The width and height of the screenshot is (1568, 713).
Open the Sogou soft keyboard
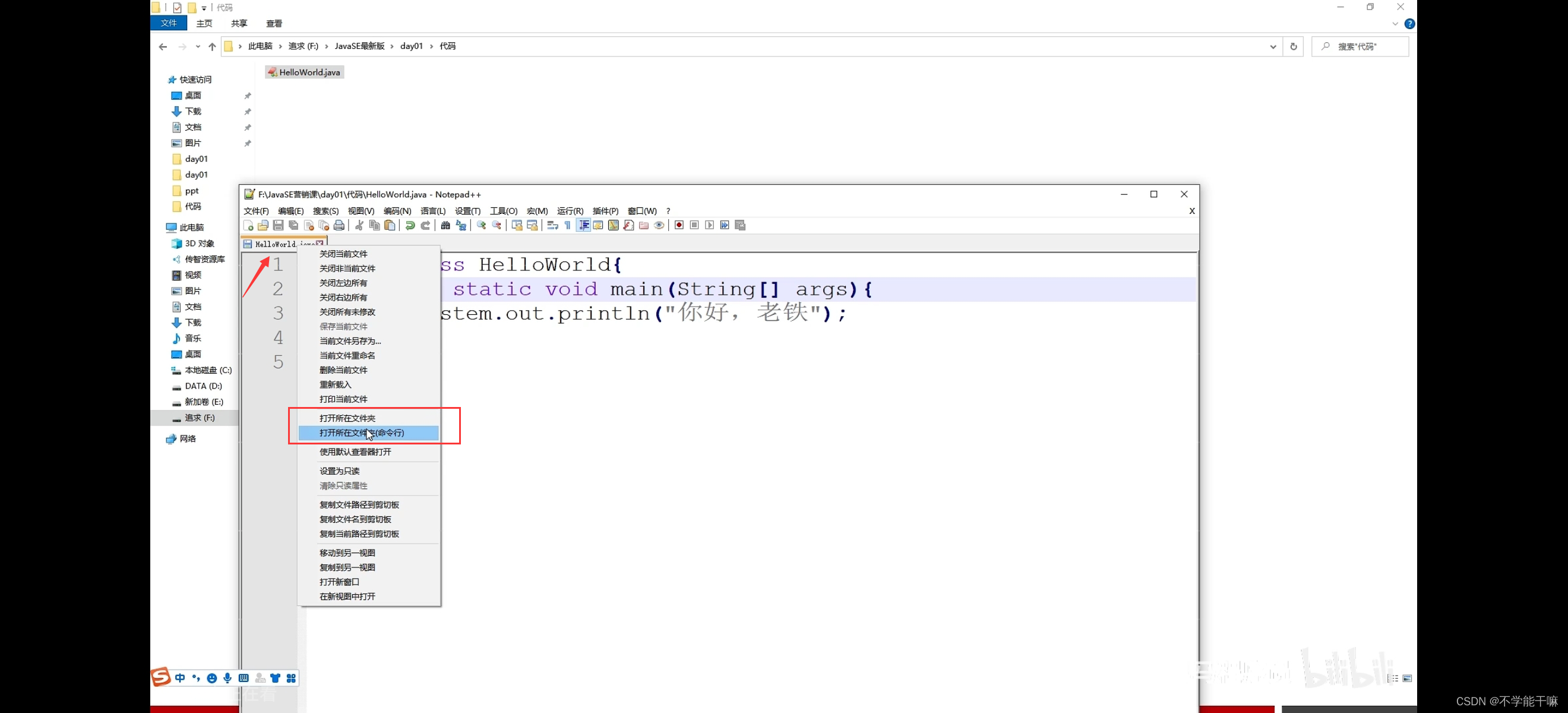click(x=244, y=678)
